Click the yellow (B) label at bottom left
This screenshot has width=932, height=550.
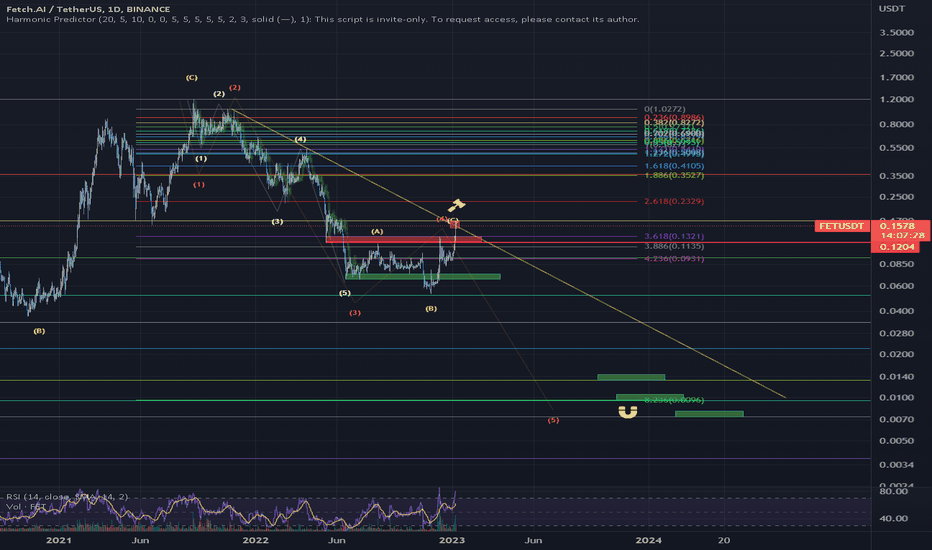39,331
